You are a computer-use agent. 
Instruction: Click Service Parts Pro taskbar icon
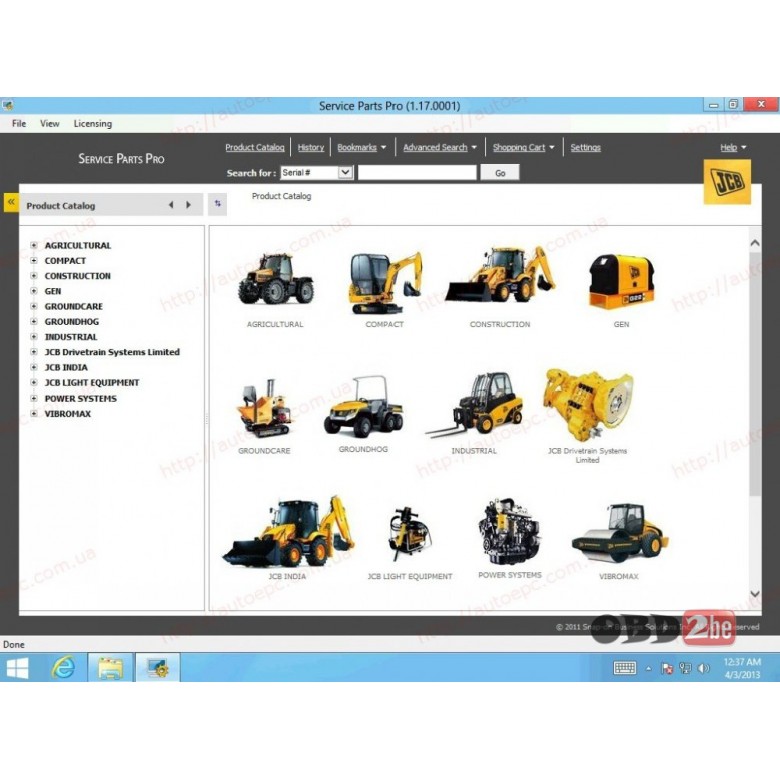tap(158, 668)
